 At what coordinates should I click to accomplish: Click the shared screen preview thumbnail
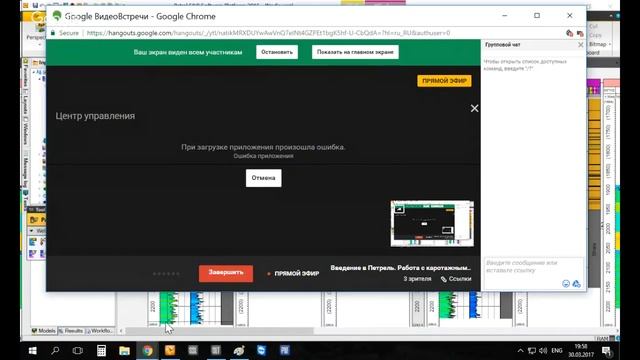pyautogui.click(x=432, y=223)
